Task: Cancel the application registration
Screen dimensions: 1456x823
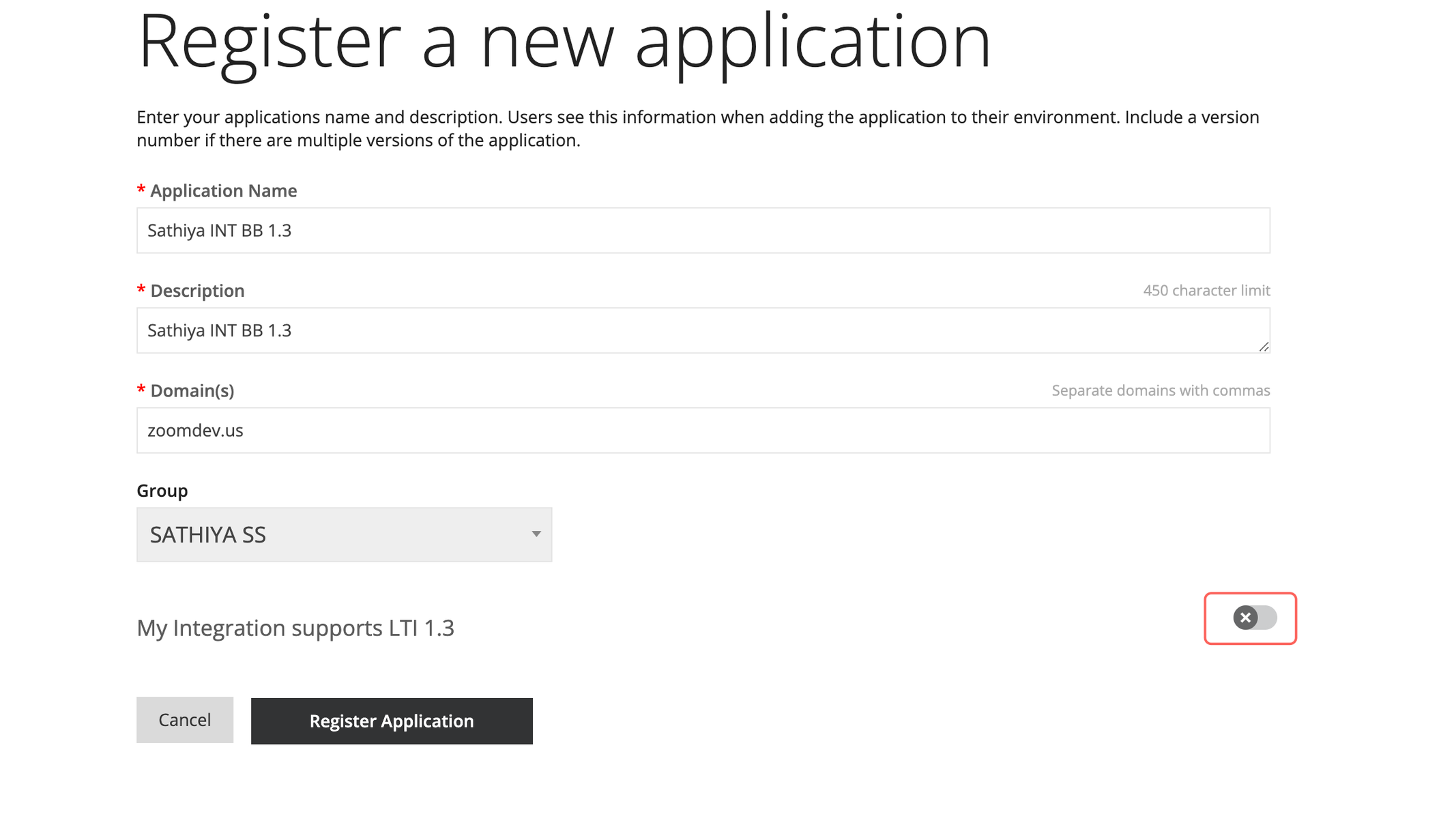Action: [x=185, y=719]
